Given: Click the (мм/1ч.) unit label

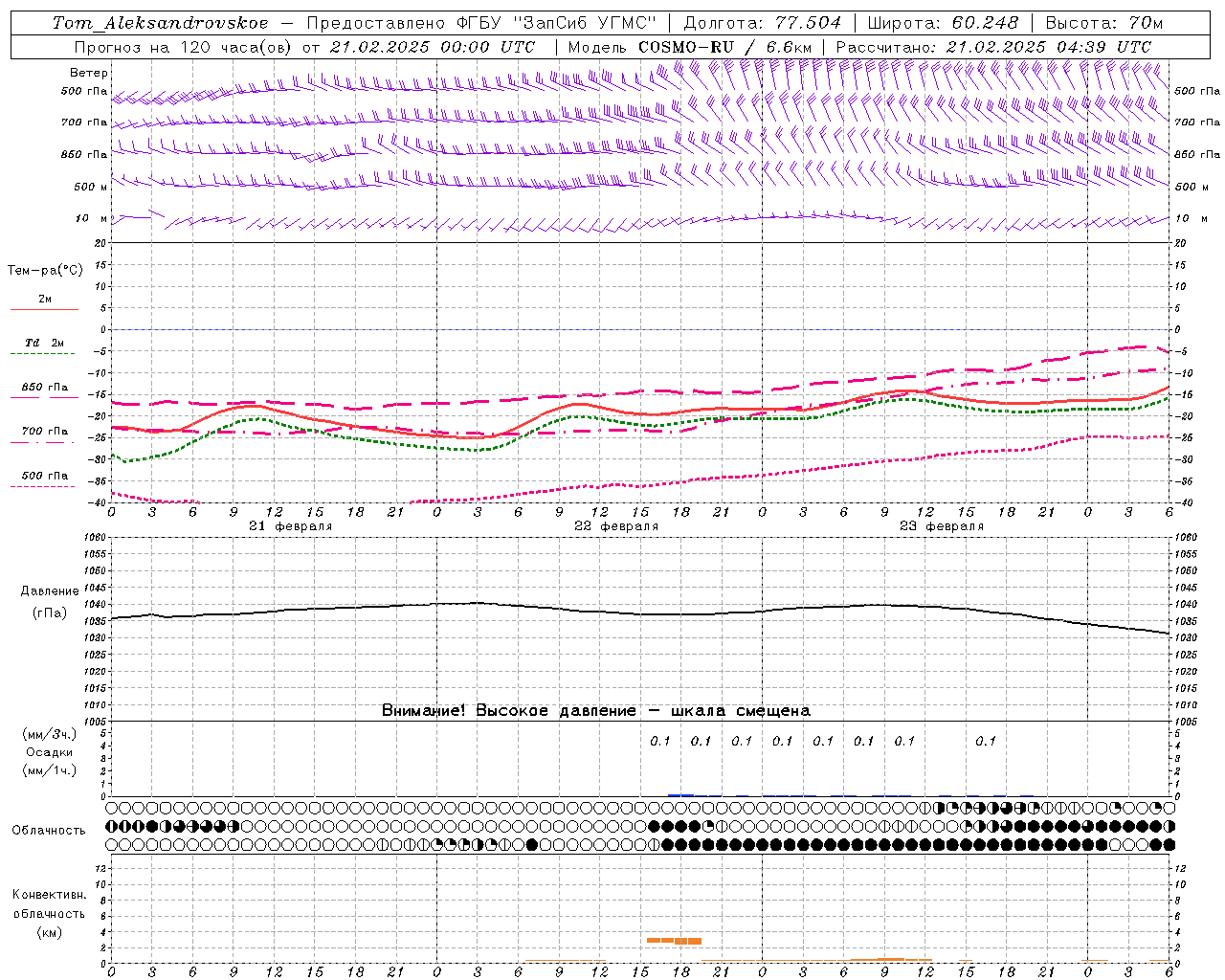Looking at the screenshot, I should point(49,771).
